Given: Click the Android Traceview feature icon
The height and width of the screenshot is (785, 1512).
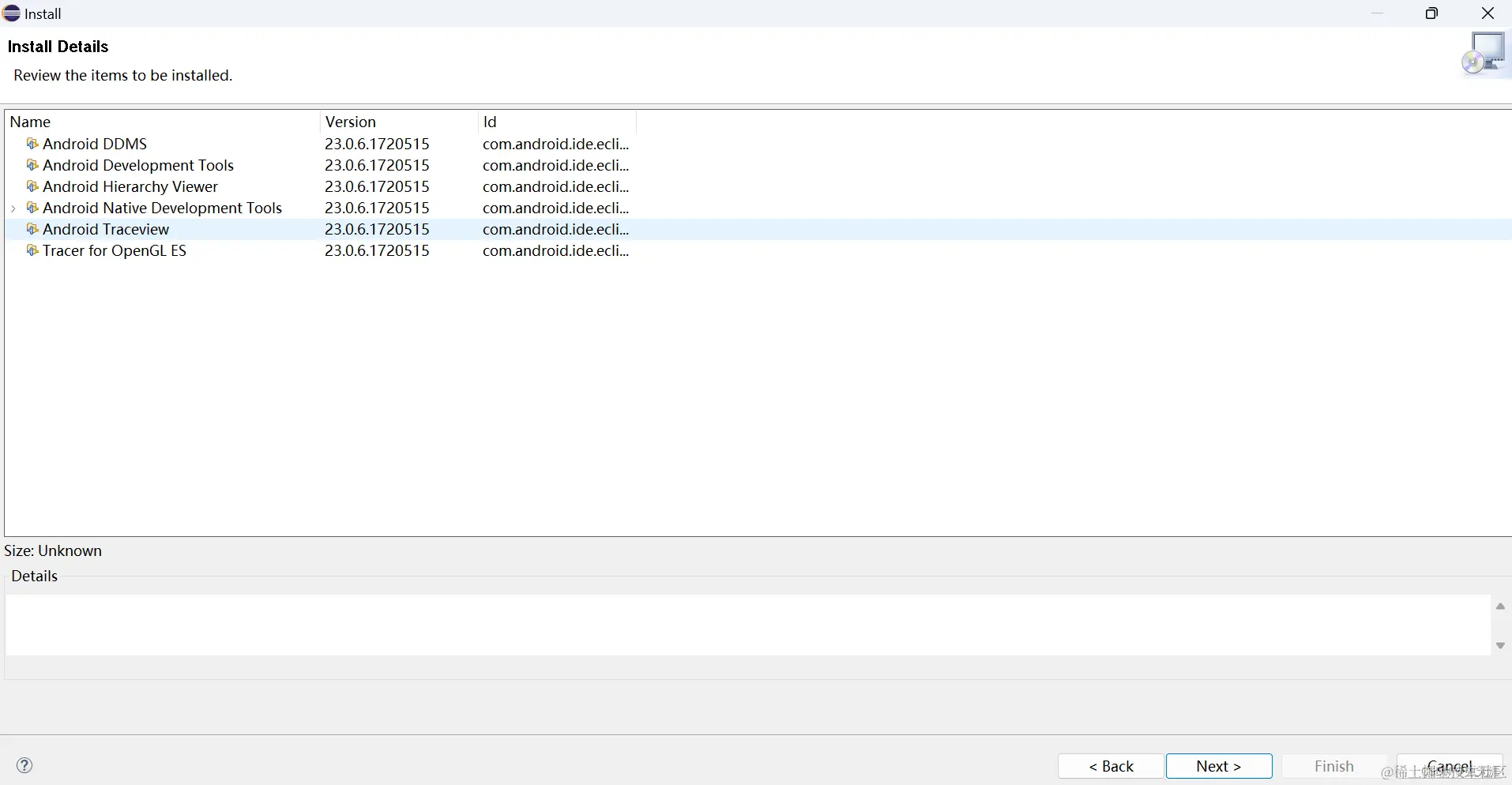Looking at the screenshot, I should [32, 229].
